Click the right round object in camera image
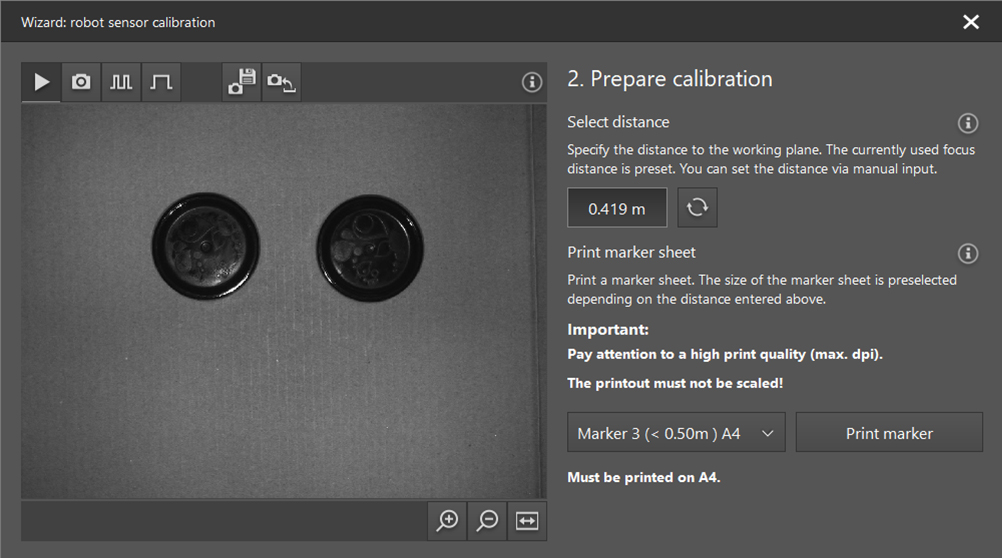 click(x=369, y=247)
